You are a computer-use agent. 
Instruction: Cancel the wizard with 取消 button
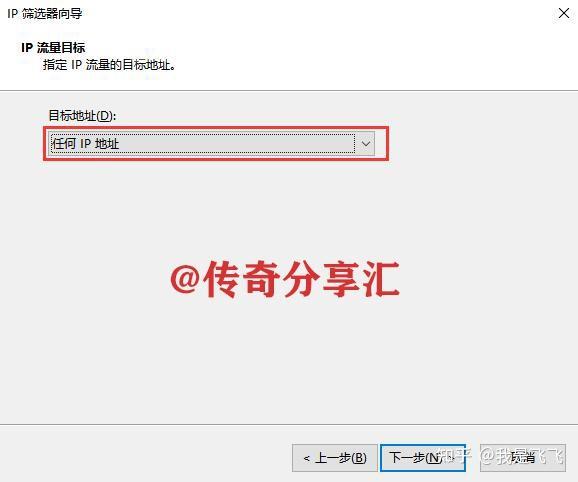pos(523,458)
